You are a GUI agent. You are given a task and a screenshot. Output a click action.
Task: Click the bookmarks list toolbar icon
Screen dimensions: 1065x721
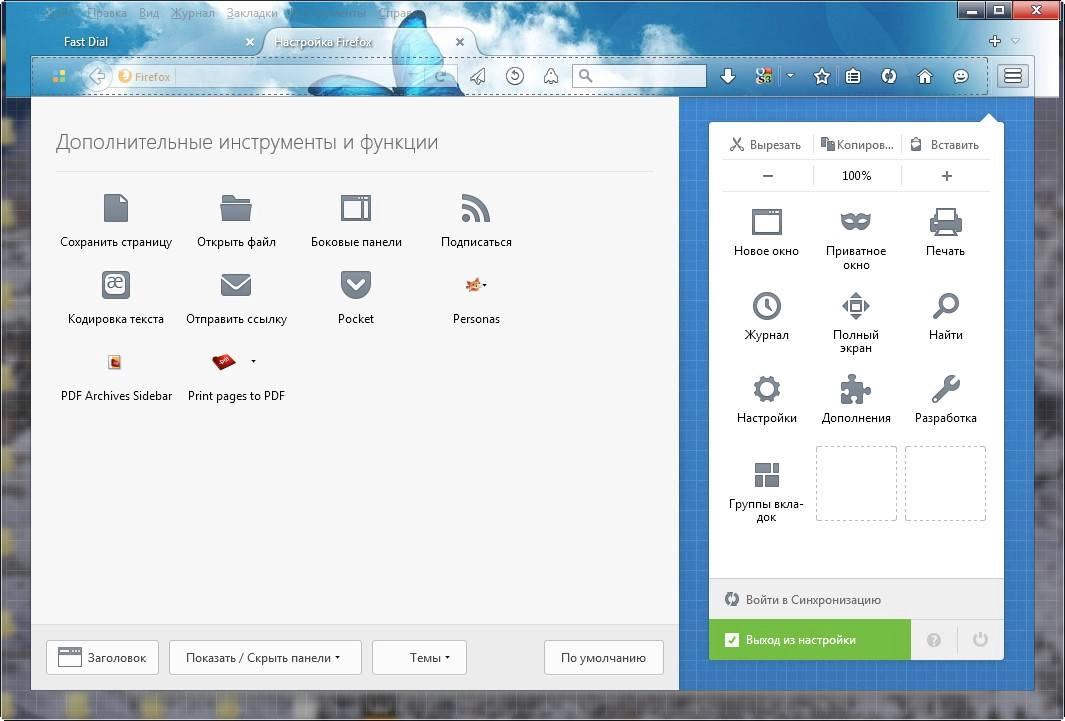pyautogui.click(x=853, y=76)
